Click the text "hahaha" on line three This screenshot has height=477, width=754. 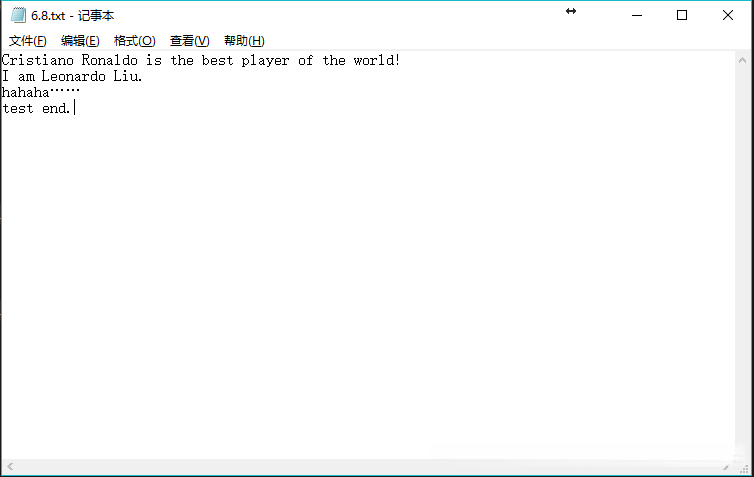[x=25, y=92]
